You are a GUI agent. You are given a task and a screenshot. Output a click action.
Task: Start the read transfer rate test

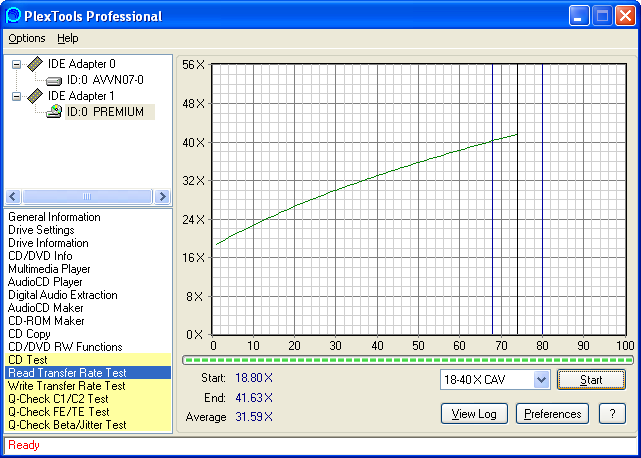[x=591, y=380]
